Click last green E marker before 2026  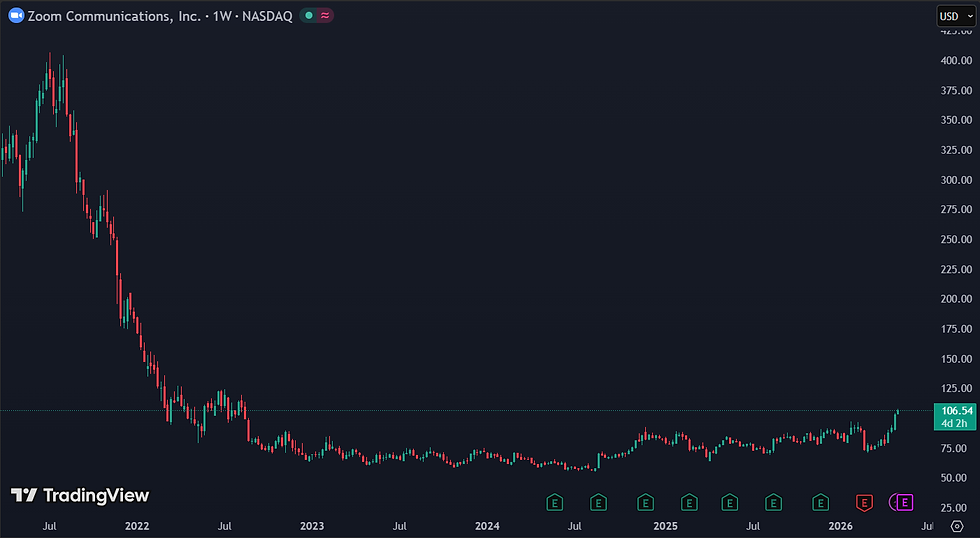click(820, 502)
